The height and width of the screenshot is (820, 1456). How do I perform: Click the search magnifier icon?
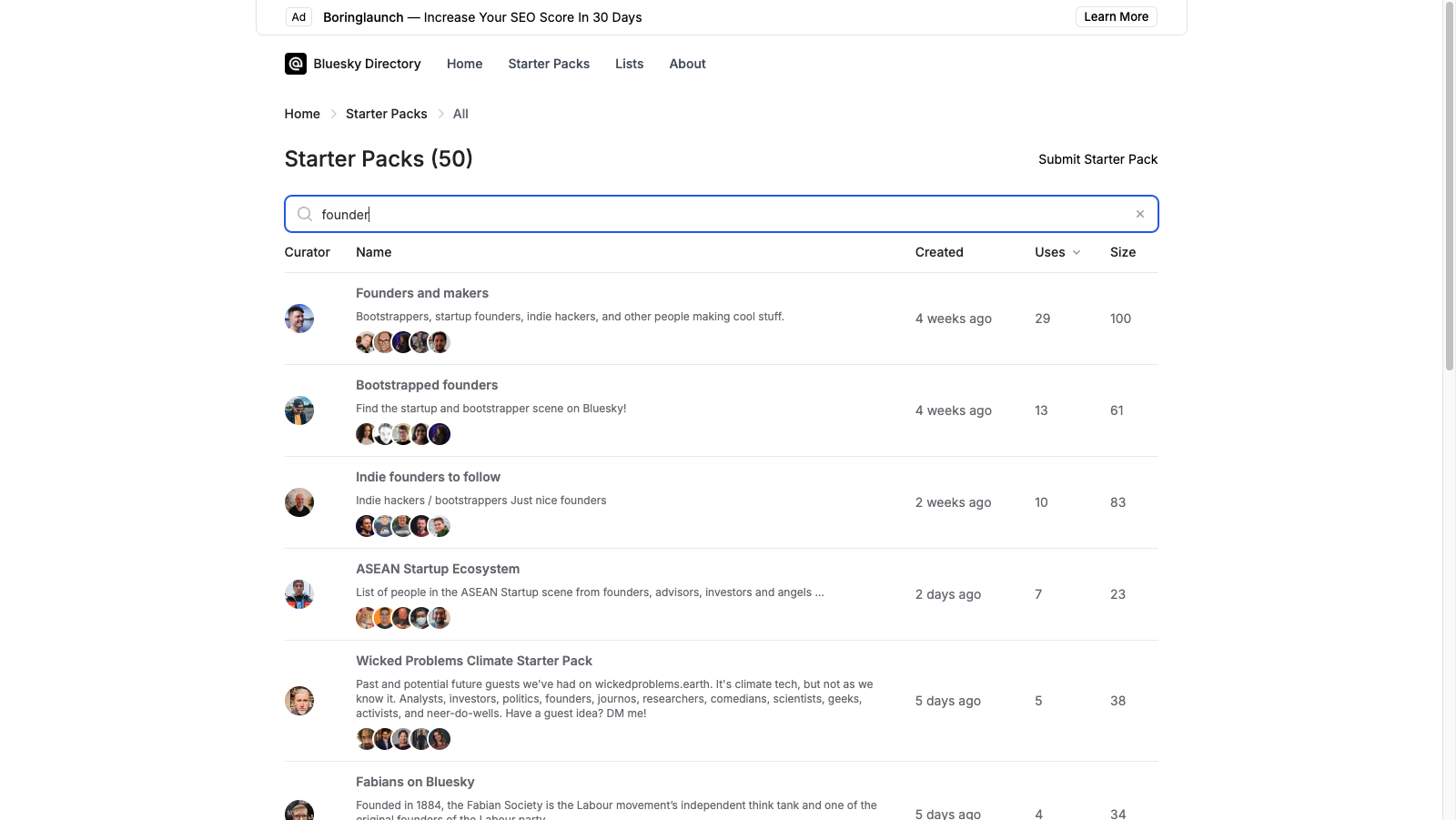click(305, 214)
